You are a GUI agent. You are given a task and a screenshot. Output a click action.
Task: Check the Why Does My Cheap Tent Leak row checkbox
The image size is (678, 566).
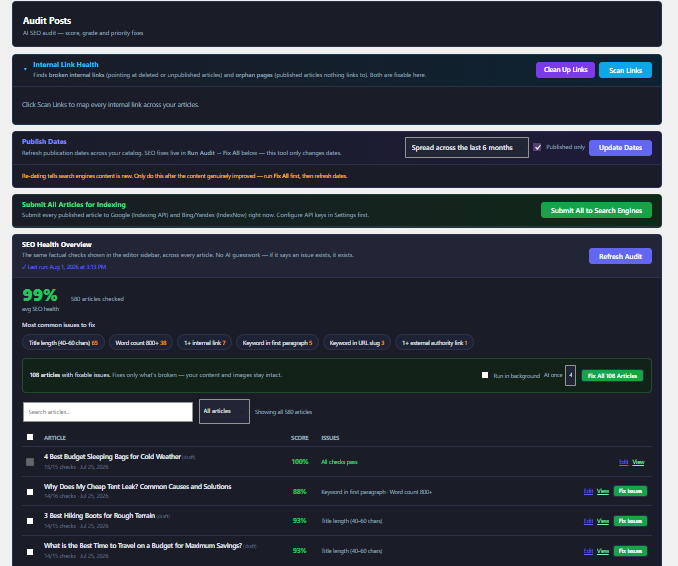(x=30, y=492)
